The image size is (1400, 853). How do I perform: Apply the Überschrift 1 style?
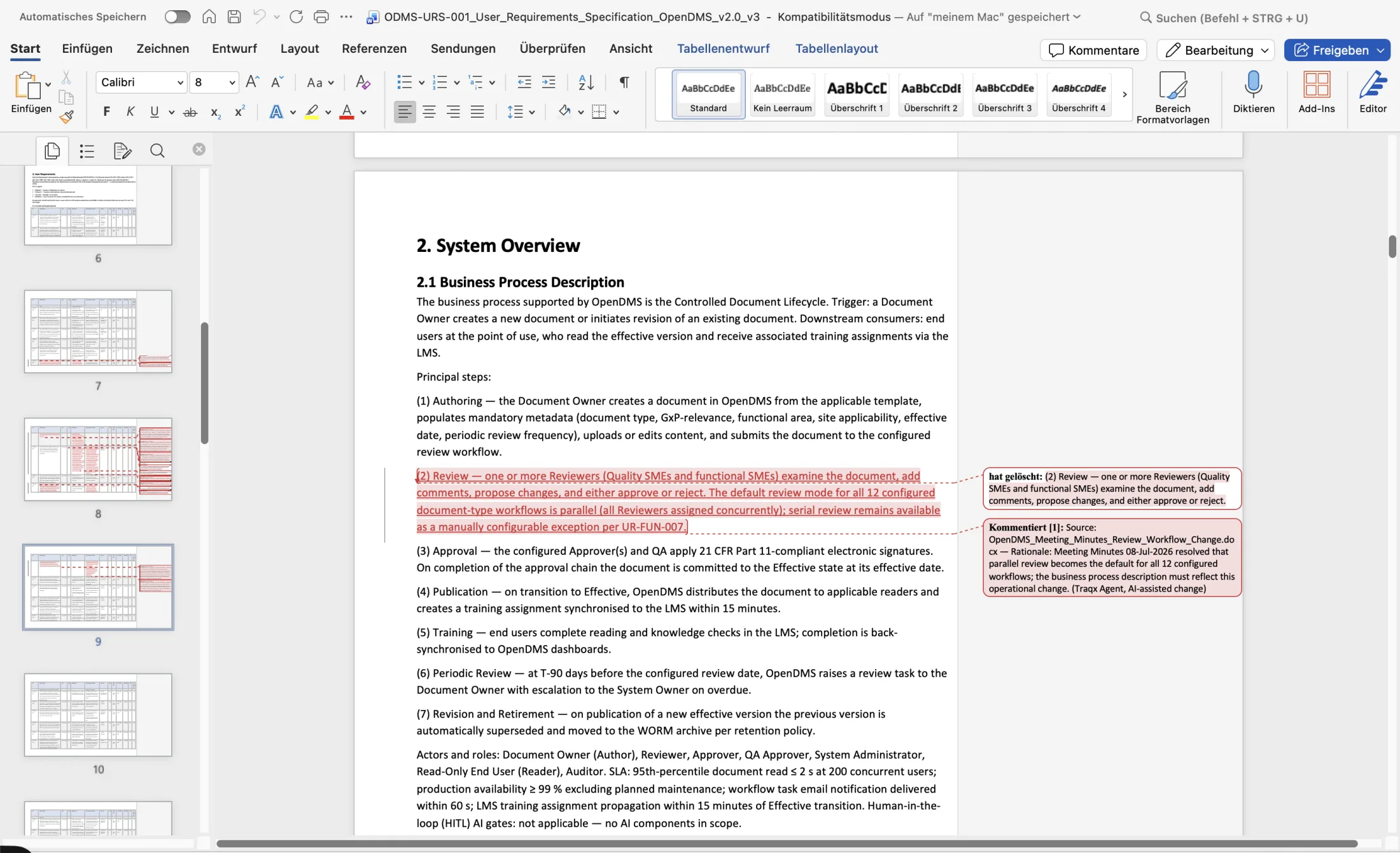[857, 95]
